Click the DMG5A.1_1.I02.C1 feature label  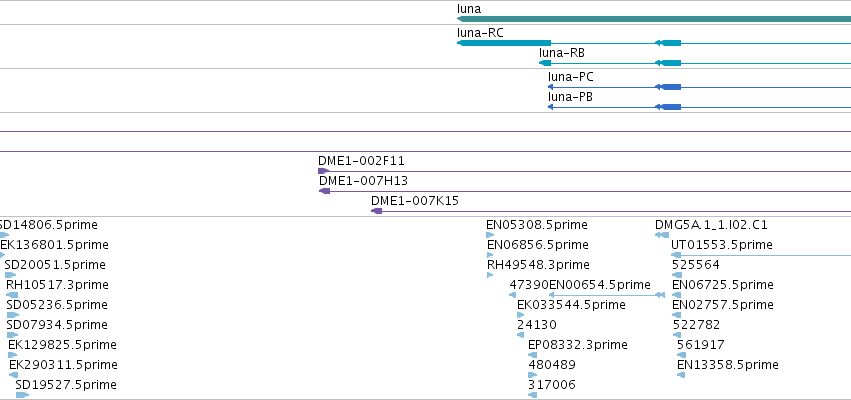click(x=712, y=225)
